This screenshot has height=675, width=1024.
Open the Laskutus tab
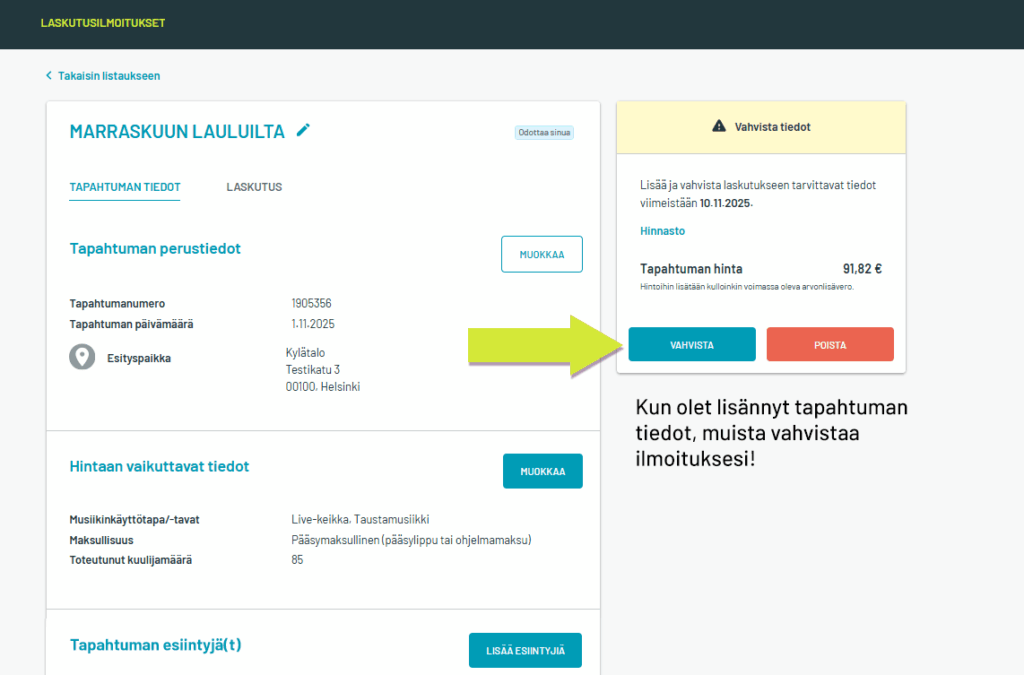254,187
